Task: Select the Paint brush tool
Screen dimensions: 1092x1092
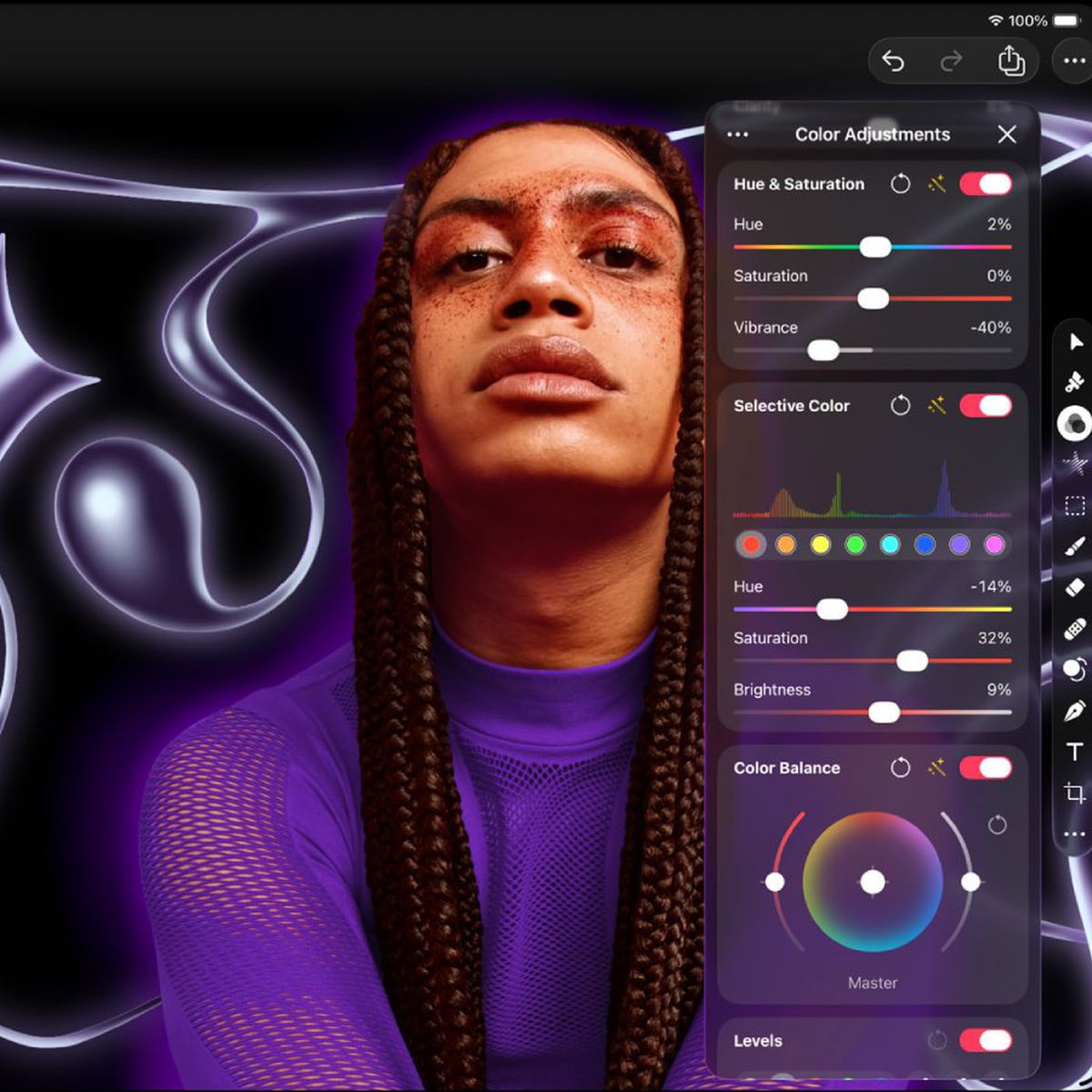Action: [1075, 547]
